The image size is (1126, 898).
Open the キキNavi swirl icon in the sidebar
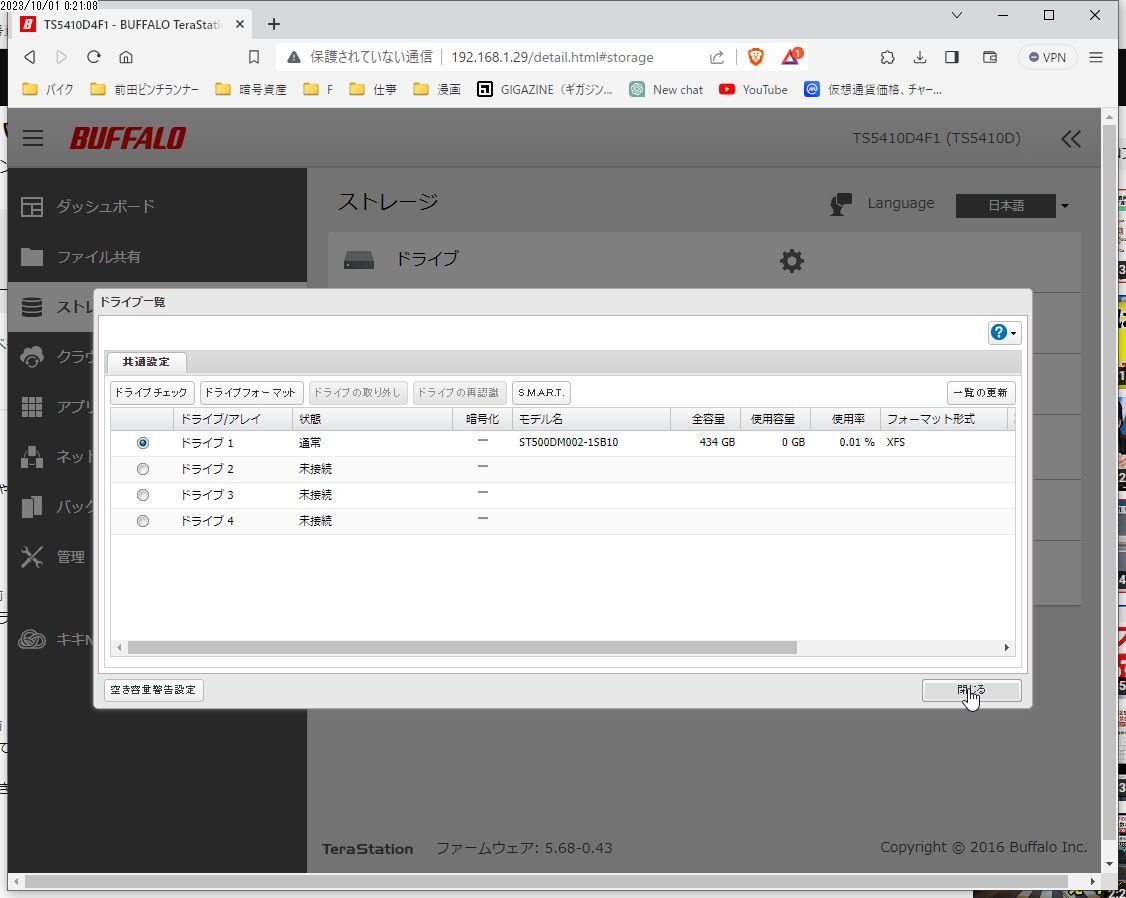(x=32, y=639)
